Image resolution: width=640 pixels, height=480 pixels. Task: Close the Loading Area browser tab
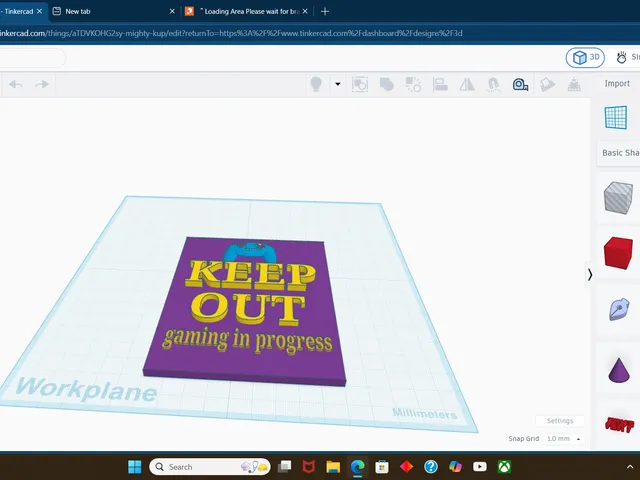click(x=305, y=11)
